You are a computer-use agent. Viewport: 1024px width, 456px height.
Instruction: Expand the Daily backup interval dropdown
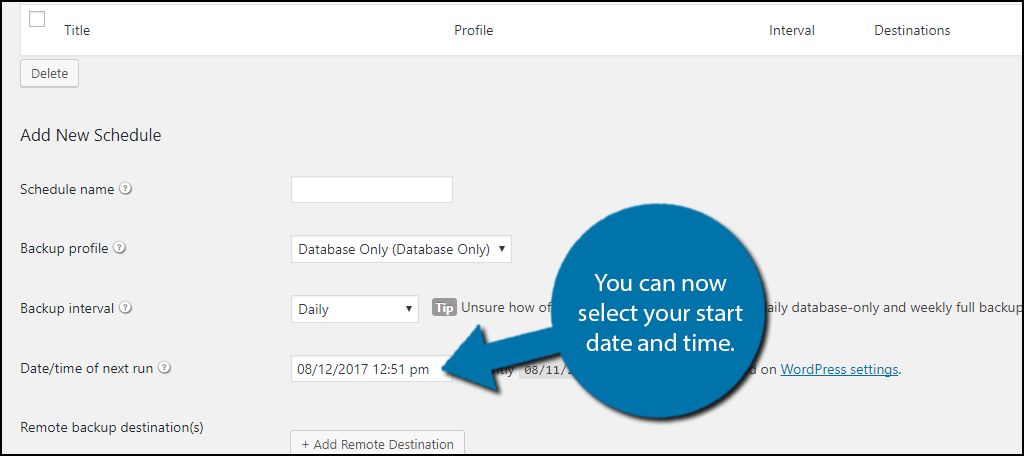click(x=355, y=309)
